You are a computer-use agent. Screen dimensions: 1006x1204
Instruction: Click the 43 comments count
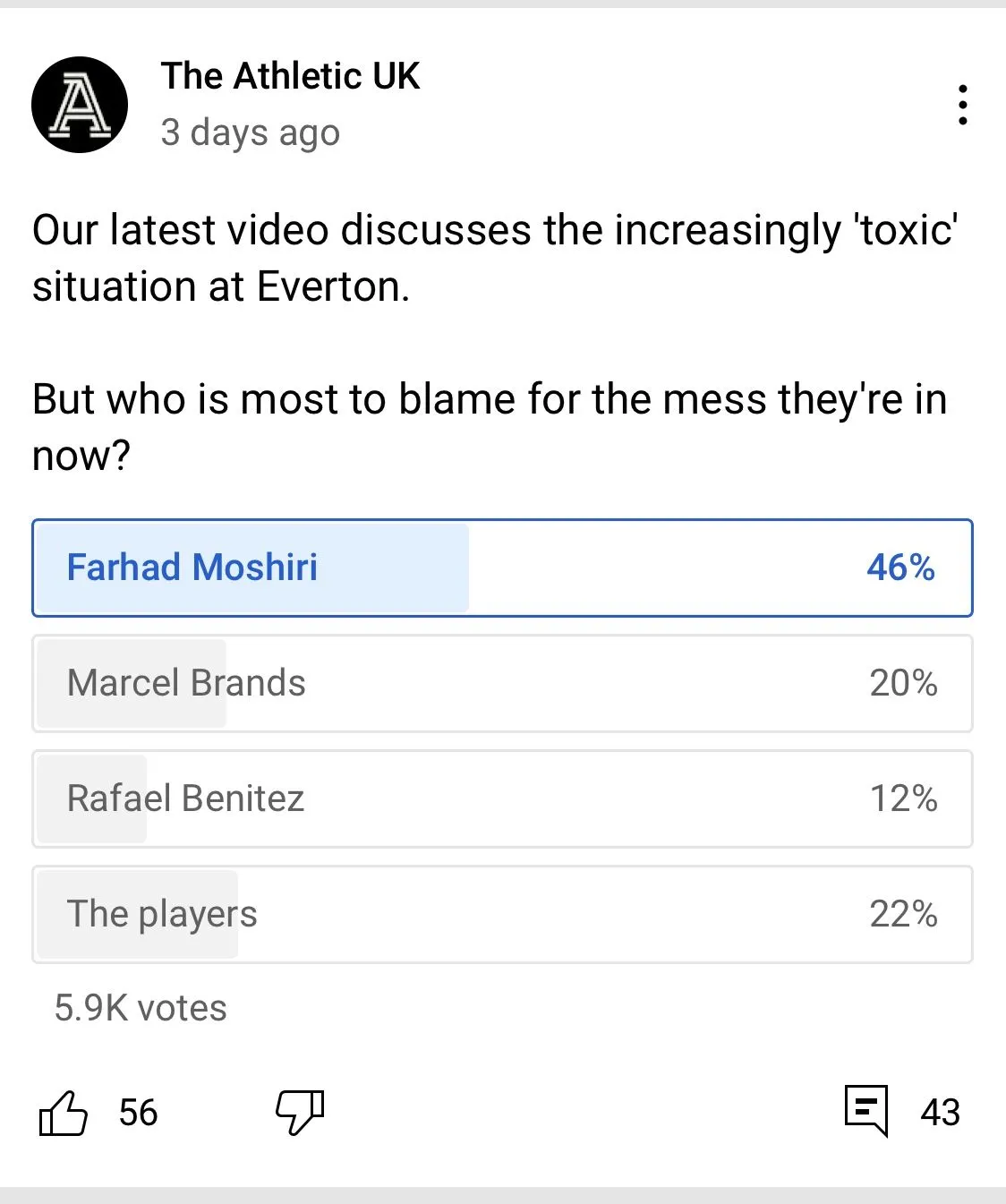click(940, 1113)
